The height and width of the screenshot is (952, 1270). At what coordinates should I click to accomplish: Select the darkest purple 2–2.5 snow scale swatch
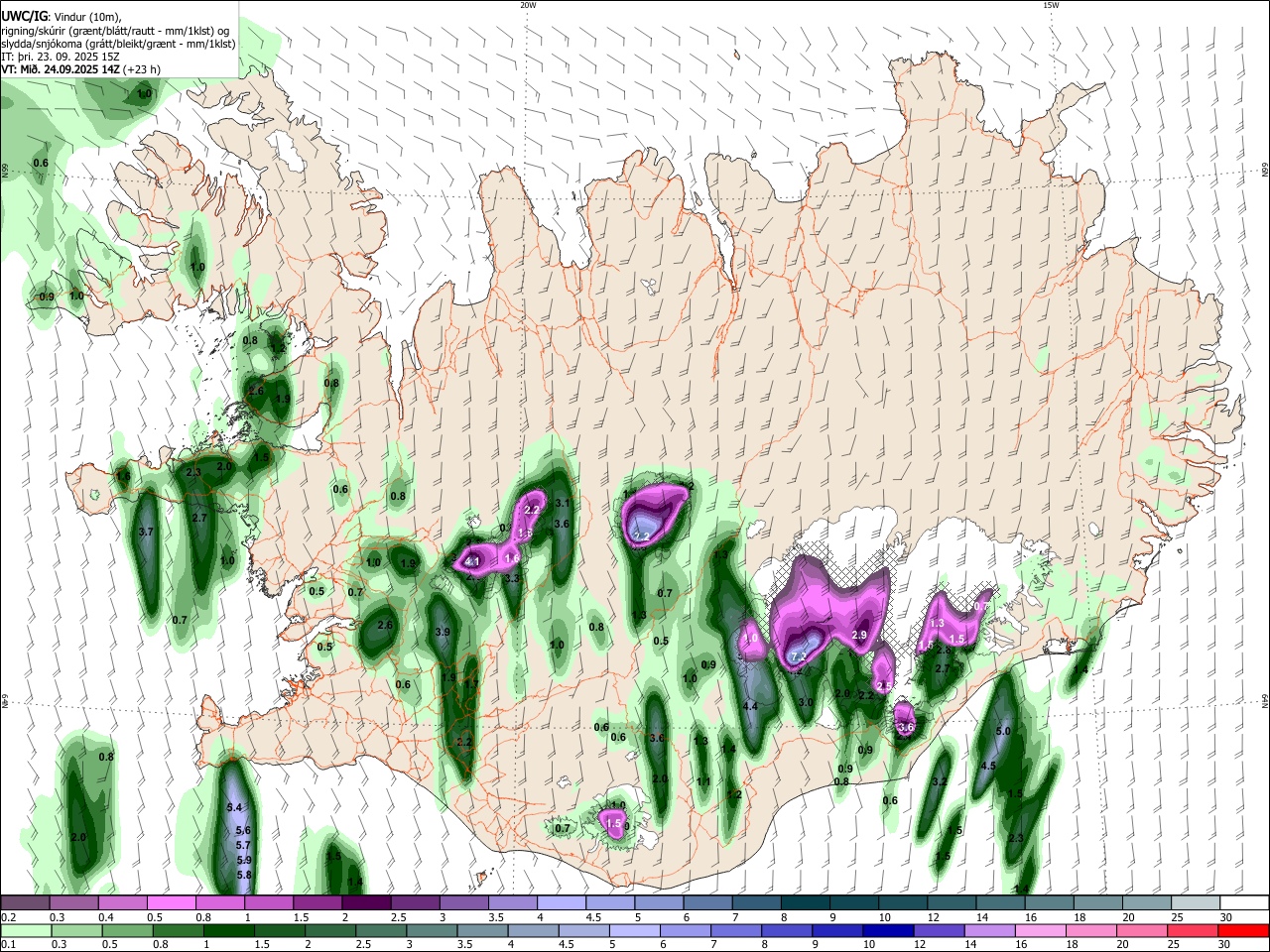coord(365,903)
